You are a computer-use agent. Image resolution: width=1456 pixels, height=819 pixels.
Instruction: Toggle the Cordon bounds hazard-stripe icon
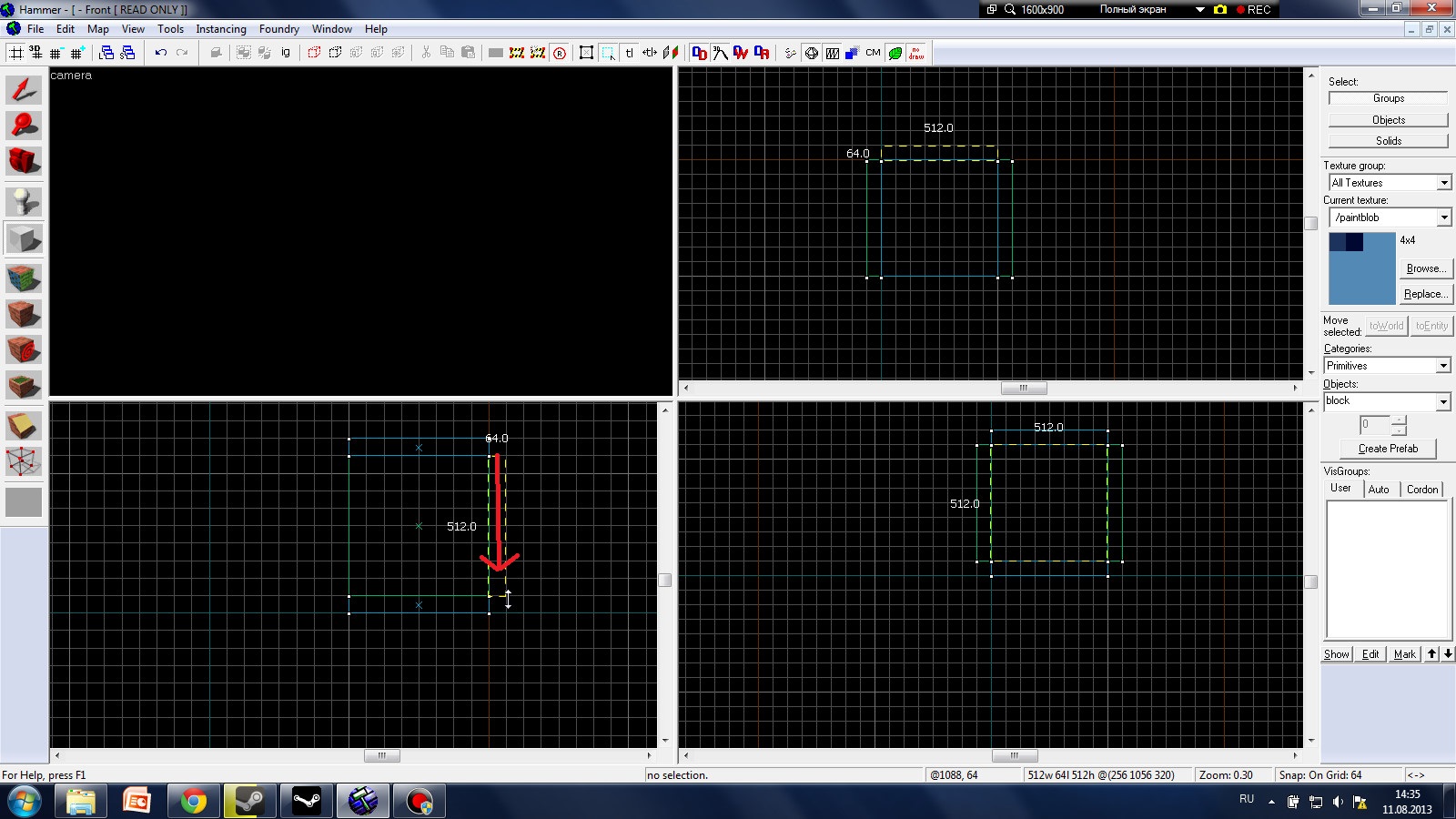517,53
